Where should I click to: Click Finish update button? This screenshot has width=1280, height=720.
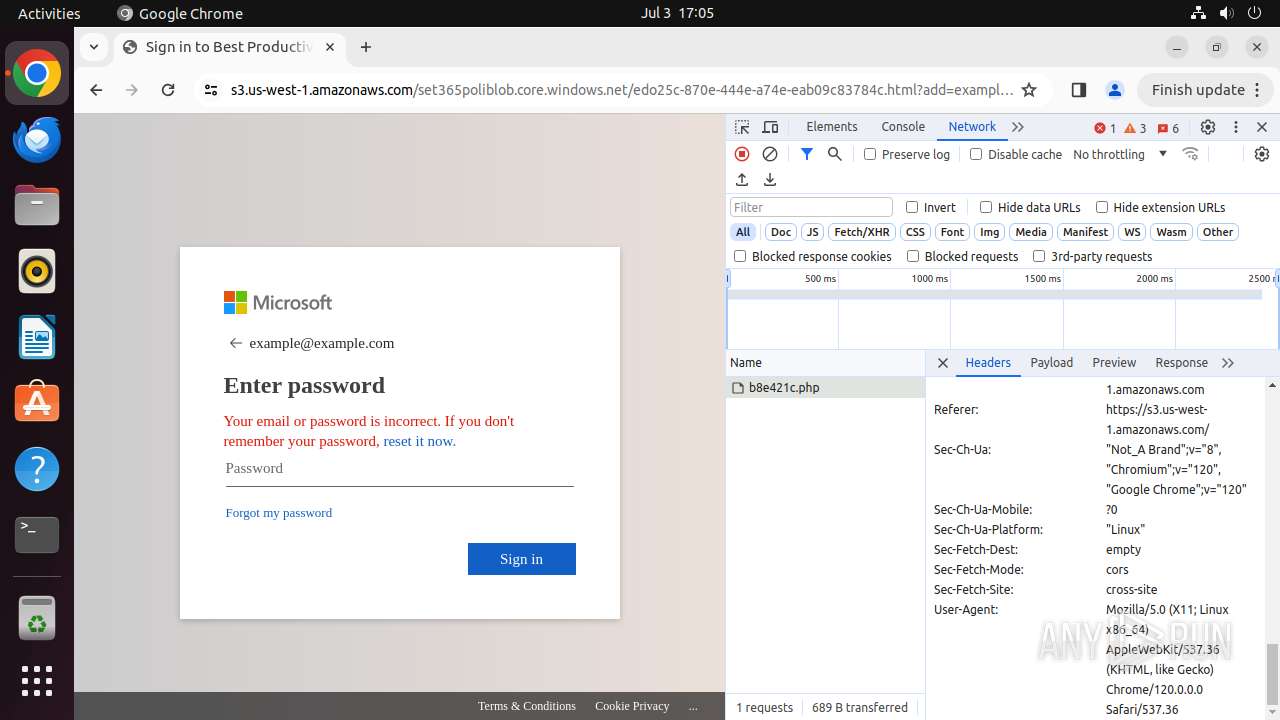[x=1206, y=90]
